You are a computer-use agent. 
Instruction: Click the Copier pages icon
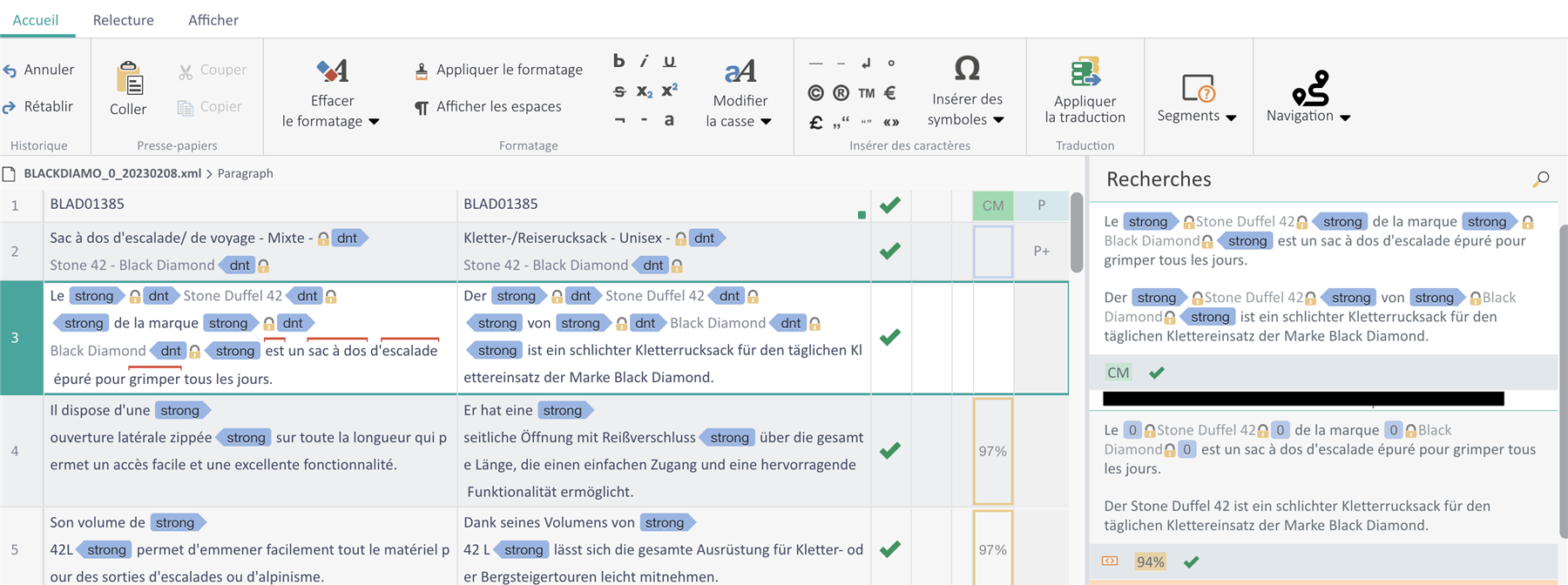click(186, 107)
